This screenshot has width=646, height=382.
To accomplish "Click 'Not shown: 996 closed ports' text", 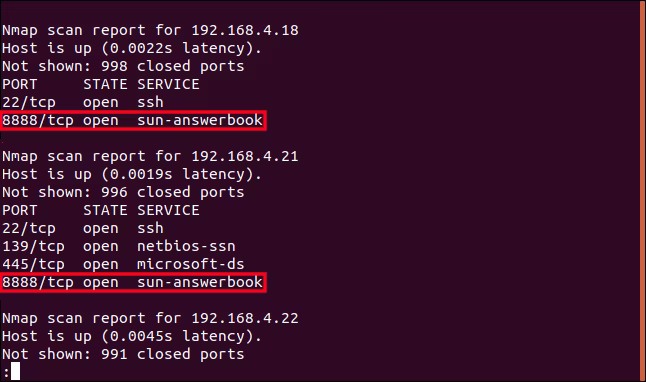I will coord(123,192).
